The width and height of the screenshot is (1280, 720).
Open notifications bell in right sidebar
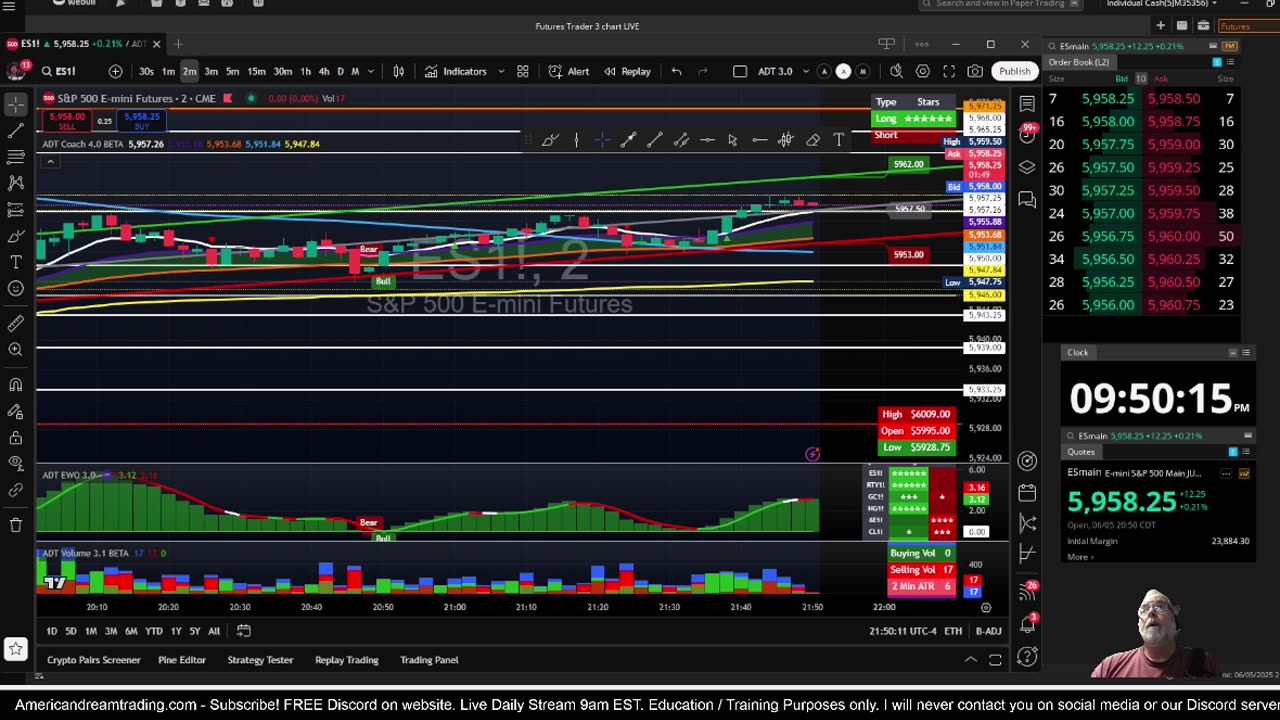click(x=1027, y=624)
